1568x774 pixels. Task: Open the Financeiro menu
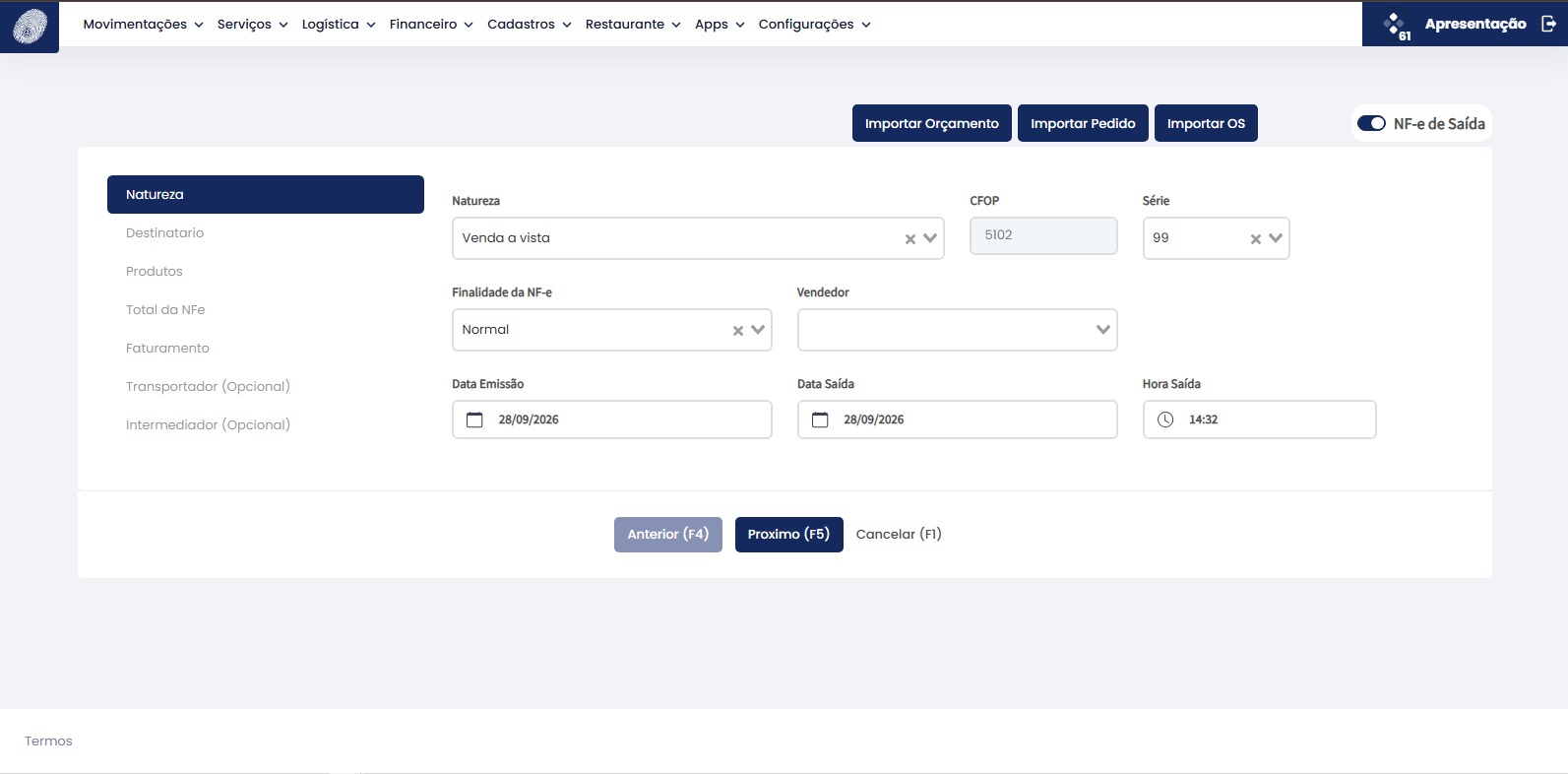pyautogui.click(x=431, y=25)
